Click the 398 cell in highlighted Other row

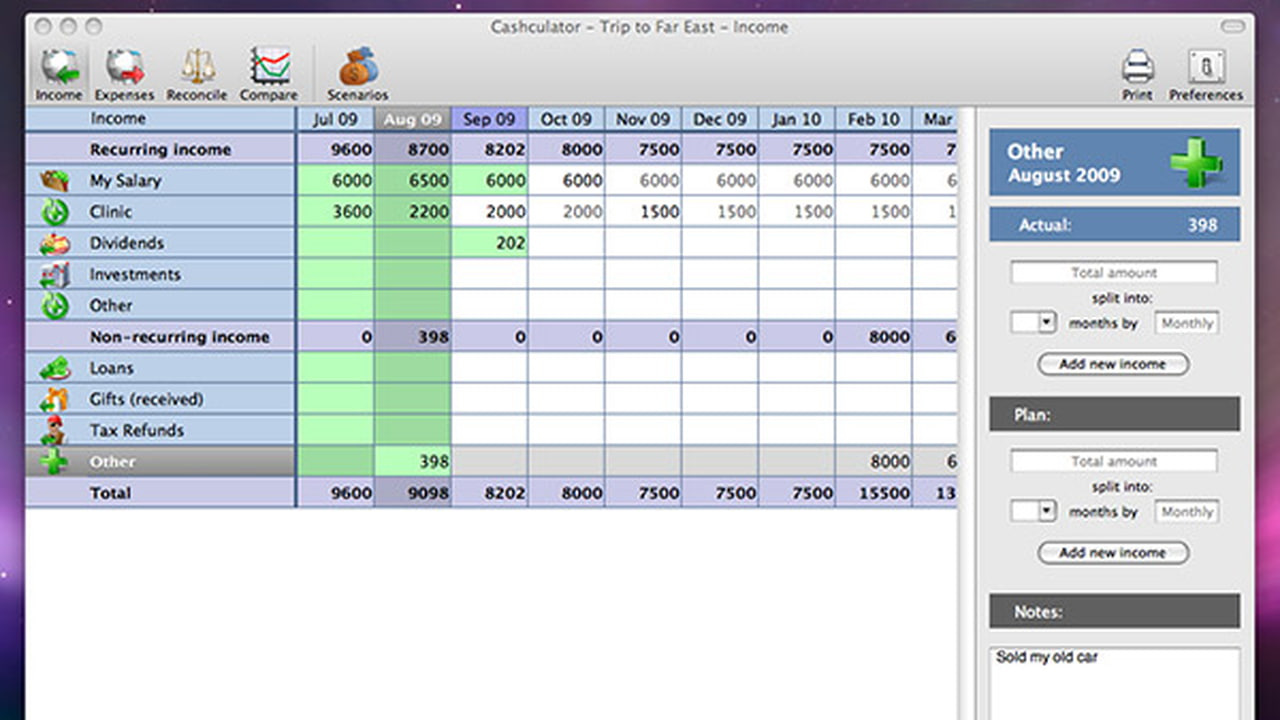tap(413, 462)
